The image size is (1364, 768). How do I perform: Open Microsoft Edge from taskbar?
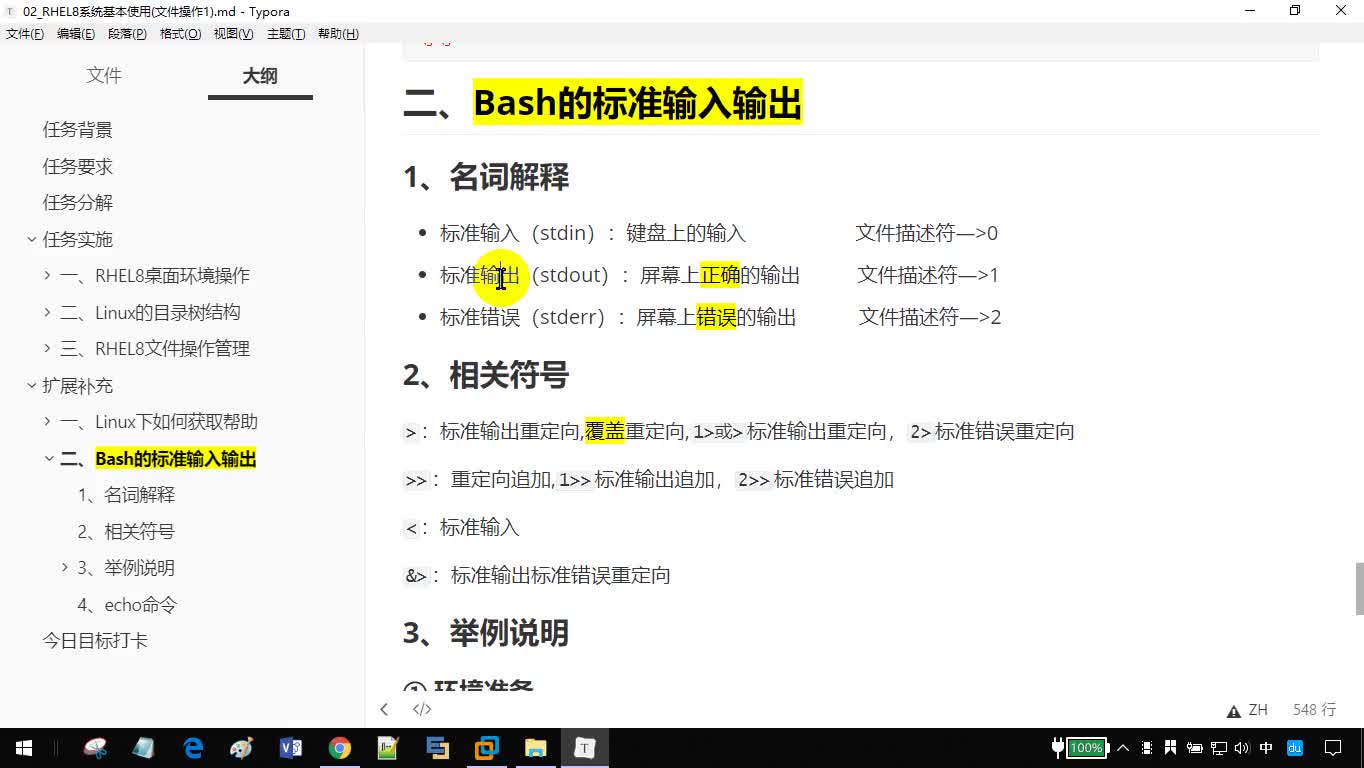(x=193, y=748)
